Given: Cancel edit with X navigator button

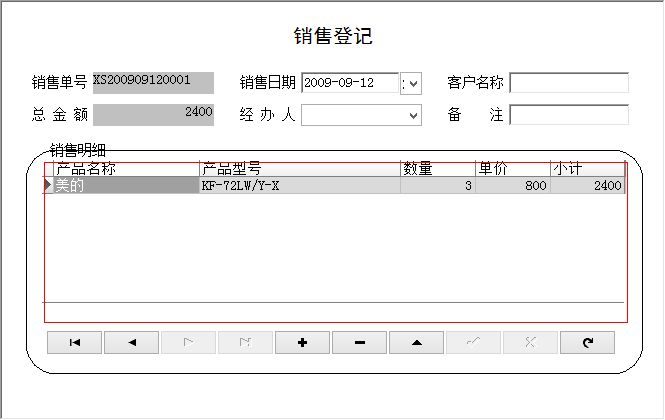Looking at the screenshot, I should click(x=530, y=342).
